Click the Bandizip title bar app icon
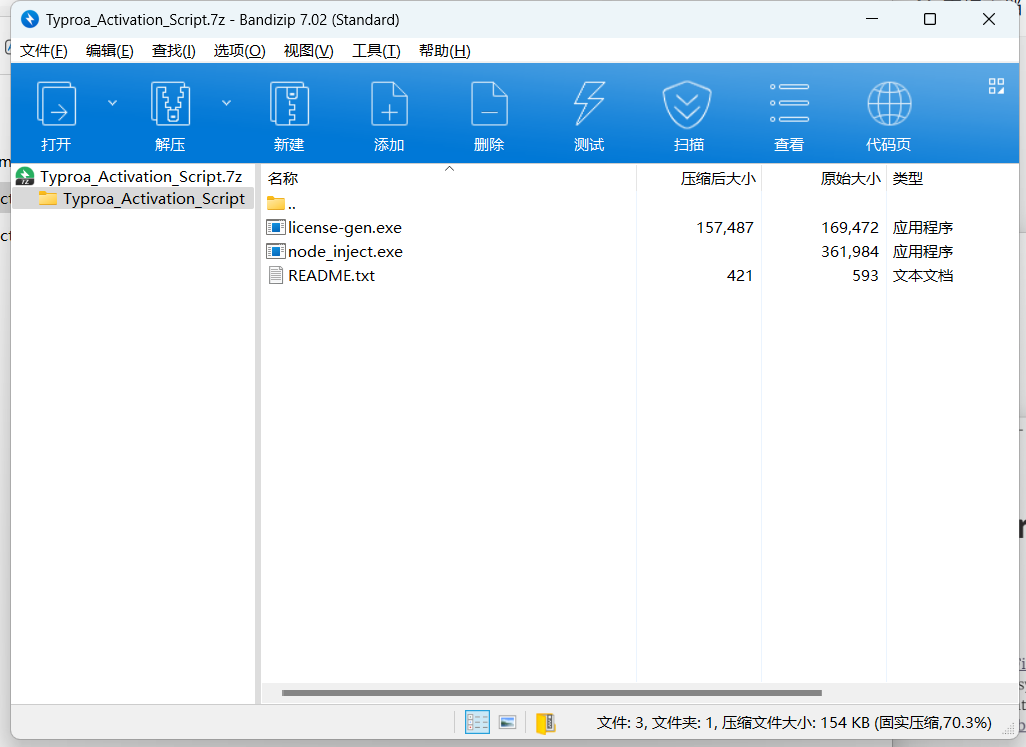The image size is (1026, 747). point(29,19)
